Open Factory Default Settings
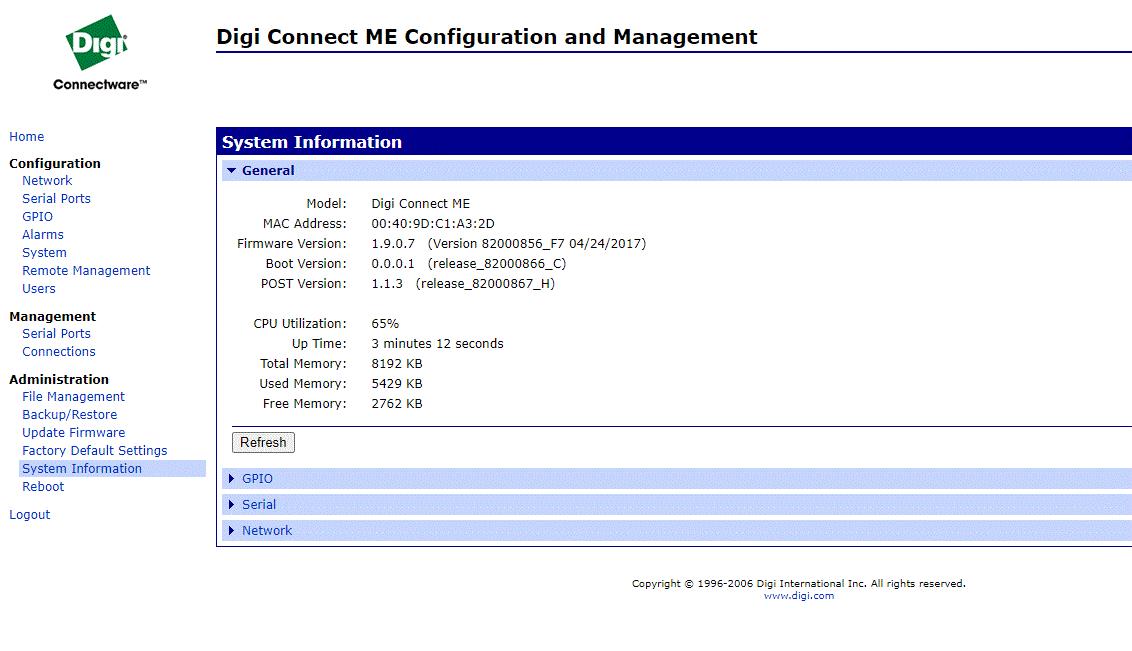The width and height of the screenshot is (1132, 651). [x=95, y=450]
